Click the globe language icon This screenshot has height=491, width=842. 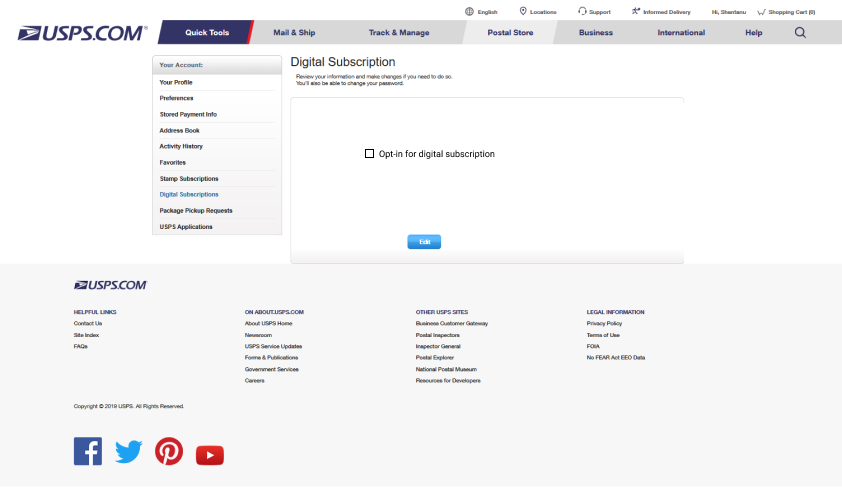click(469, 11)
